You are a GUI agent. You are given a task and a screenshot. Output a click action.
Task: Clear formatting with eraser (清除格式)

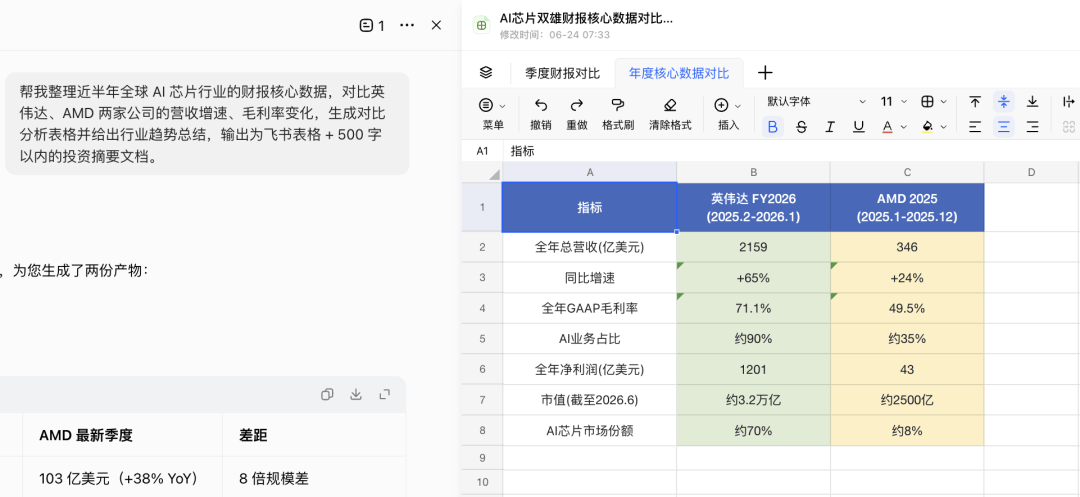point(669,105)
